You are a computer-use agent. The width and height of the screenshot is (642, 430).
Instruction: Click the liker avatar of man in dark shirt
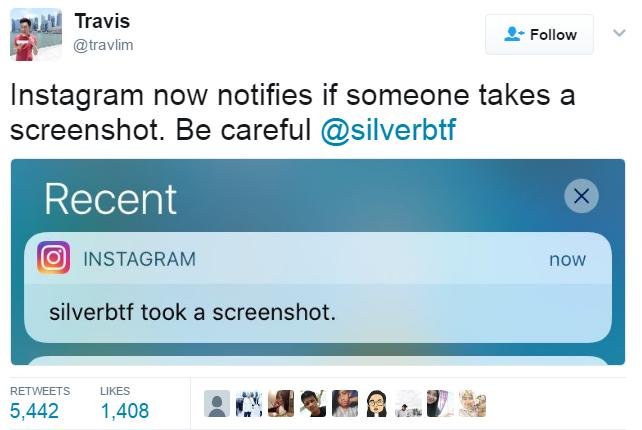click(313, 404)
